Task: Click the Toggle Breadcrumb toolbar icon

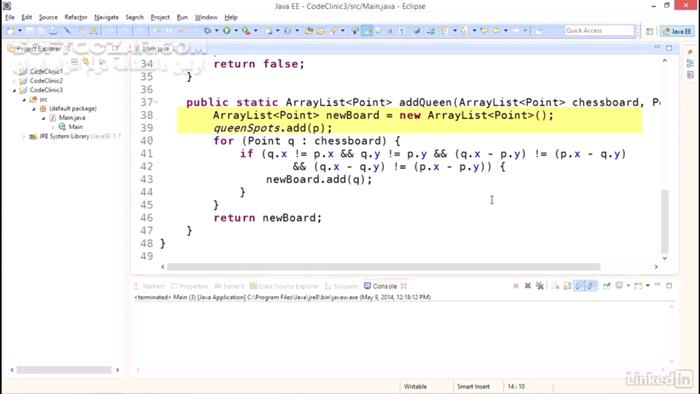Action: tap(355, 31)
